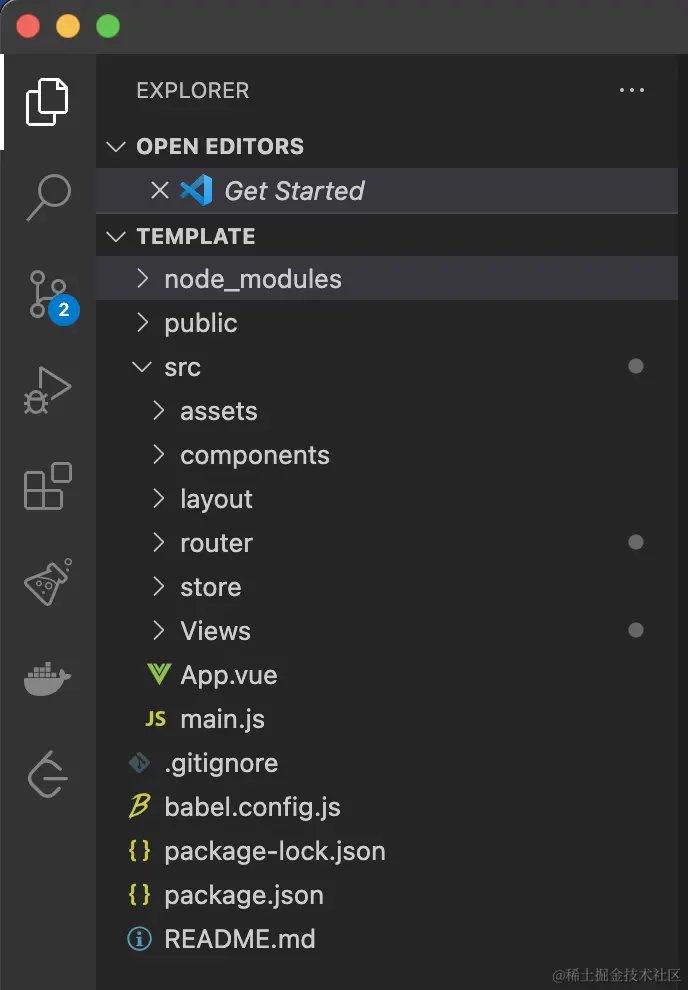Click the macOS green fullscreen window button
This screenshot has width=688, height=990.
(x=107, y=26)
